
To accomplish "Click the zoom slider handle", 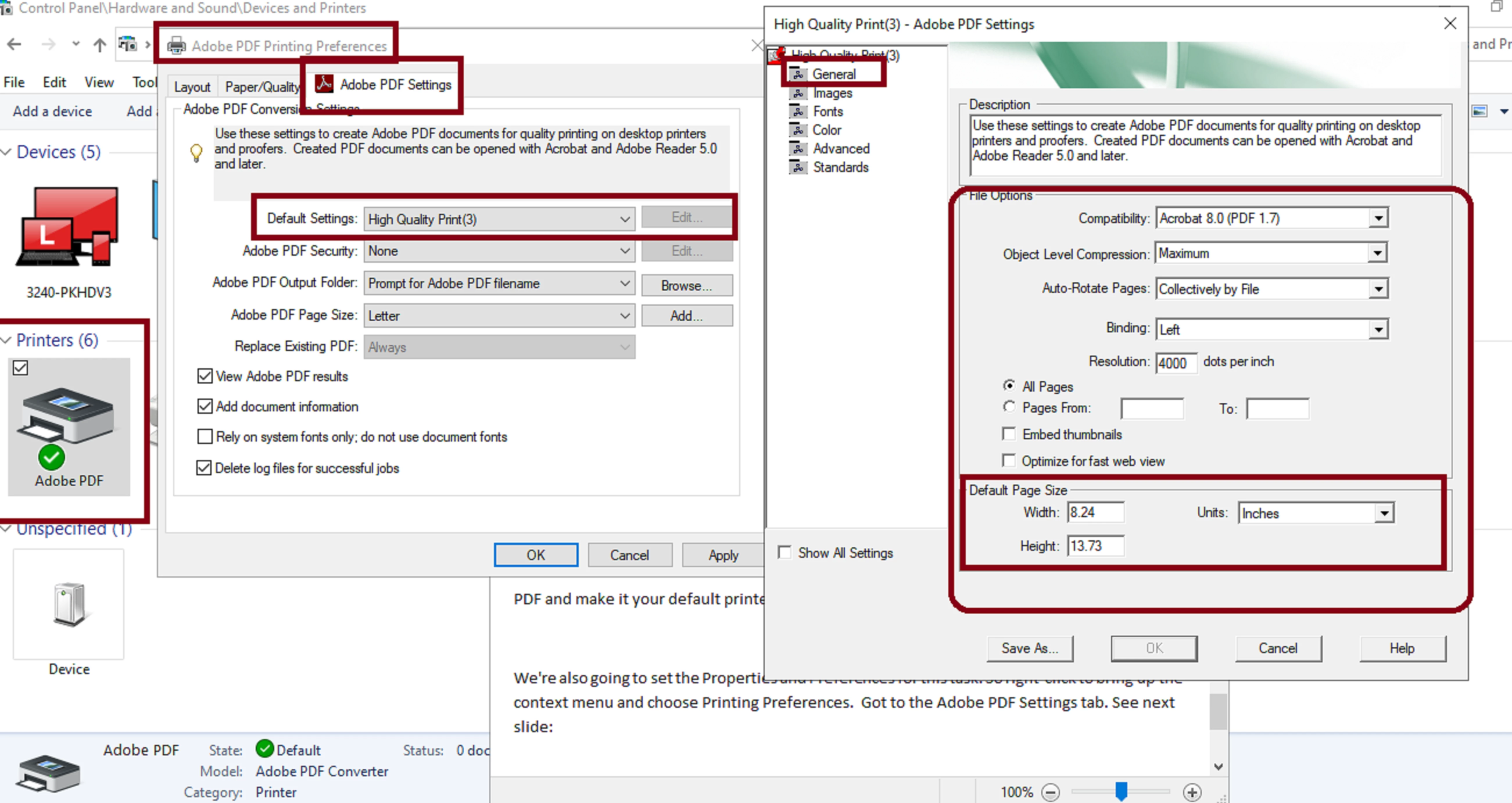I will (1121, 791).
